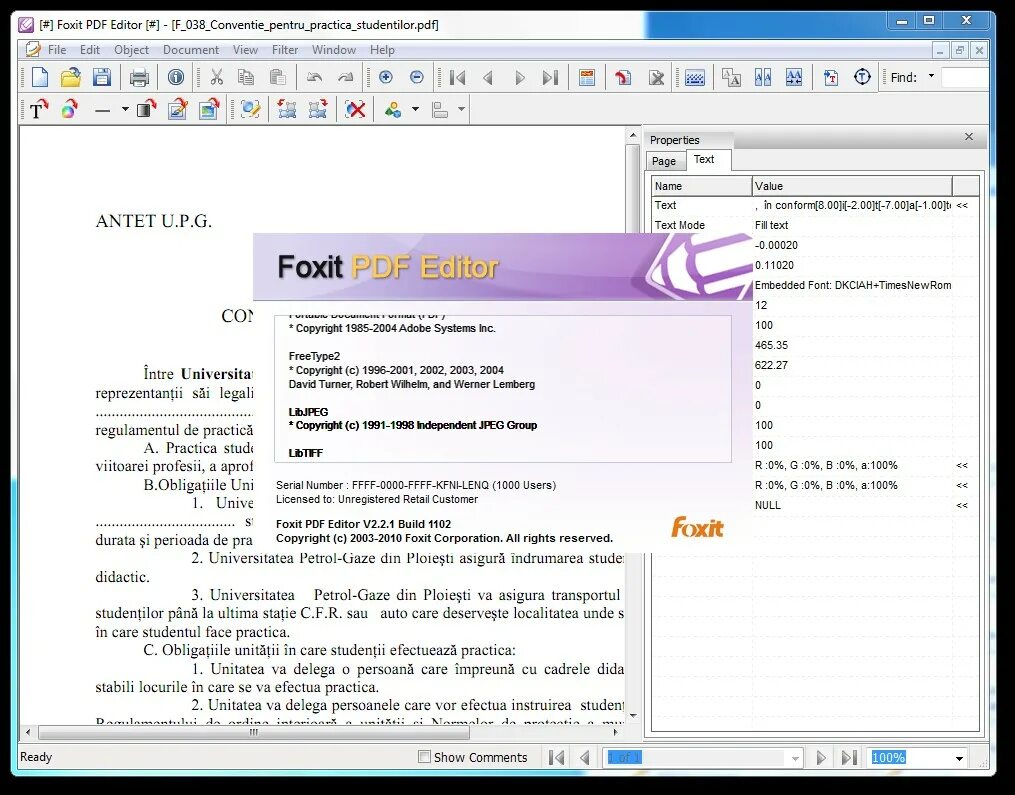
Task: Go to last page in the status bar
Action: 849,757
